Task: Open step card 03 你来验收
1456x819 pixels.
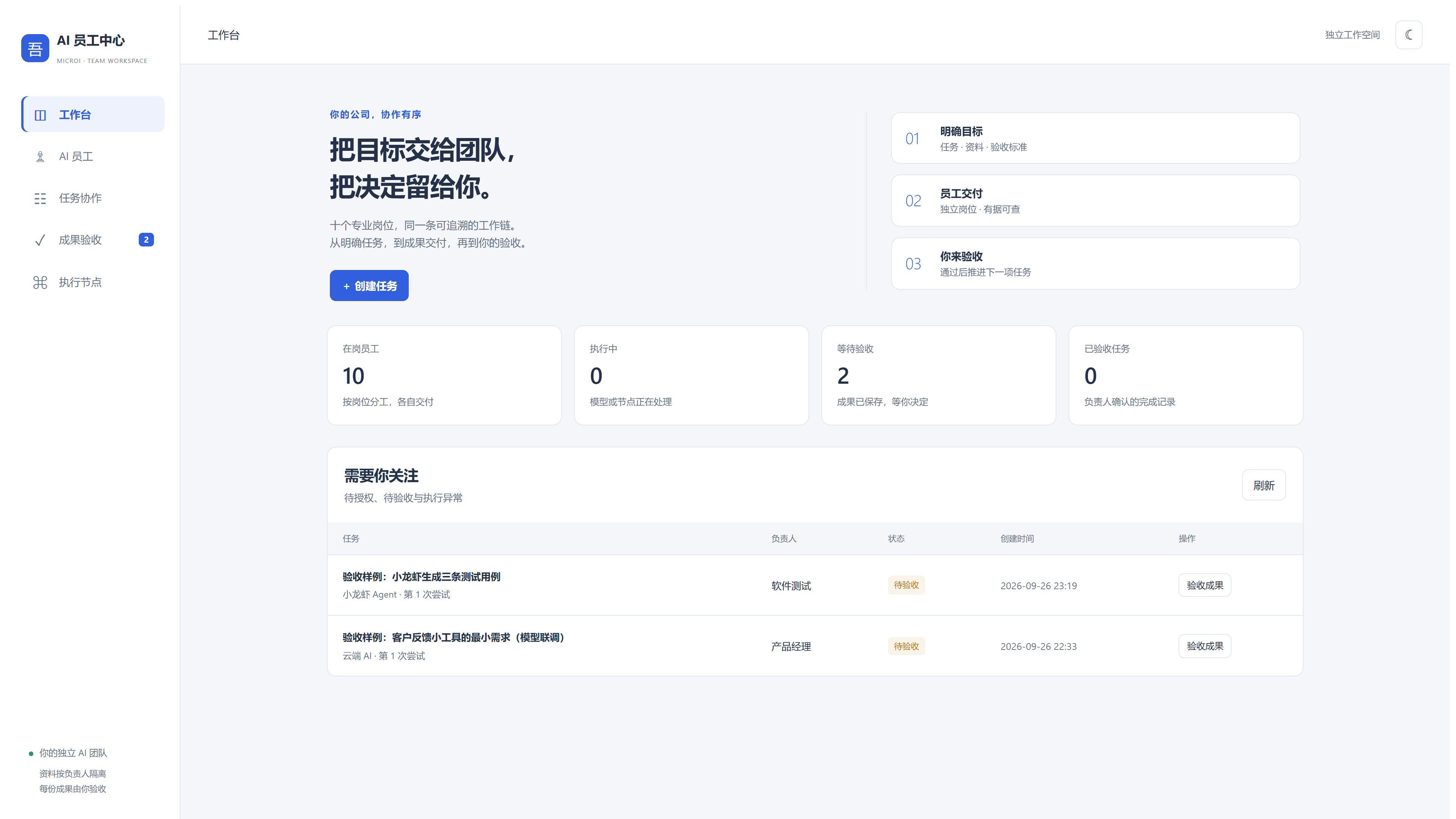Action: (1095, 264)
